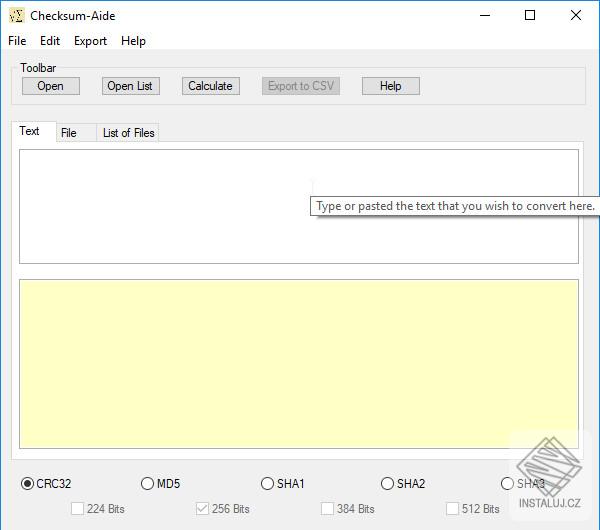
Task: Open the Export menu
Action: [90, 41]
